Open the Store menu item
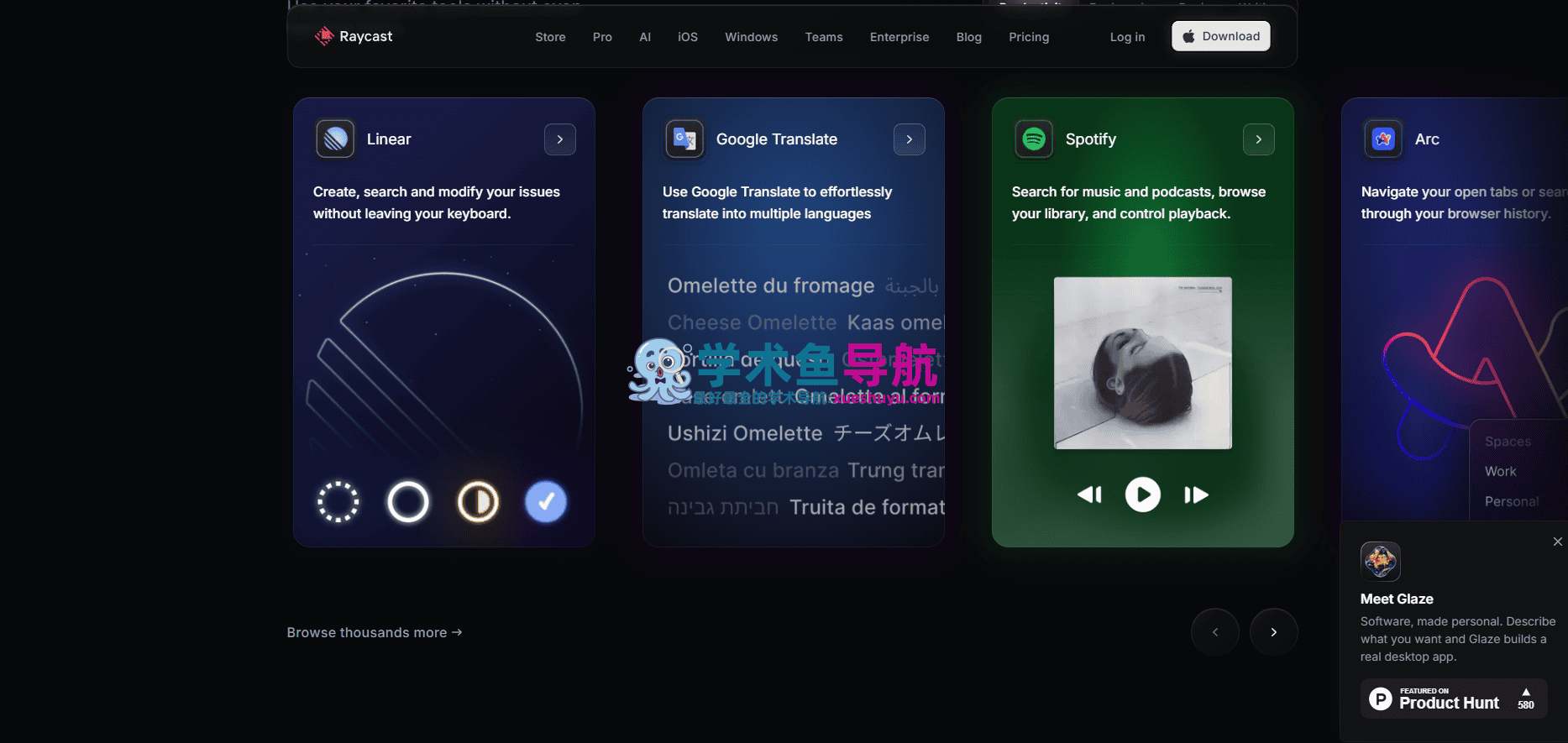This screenshot has width=1568, height=743. click(550, 37)
